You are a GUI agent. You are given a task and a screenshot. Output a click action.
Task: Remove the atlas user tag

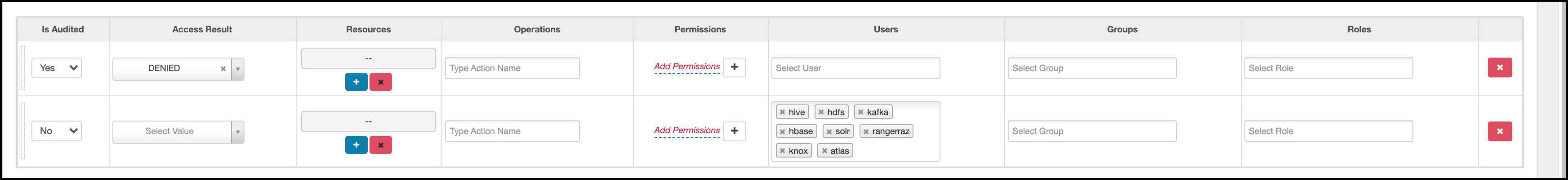(x=824, y=151)
